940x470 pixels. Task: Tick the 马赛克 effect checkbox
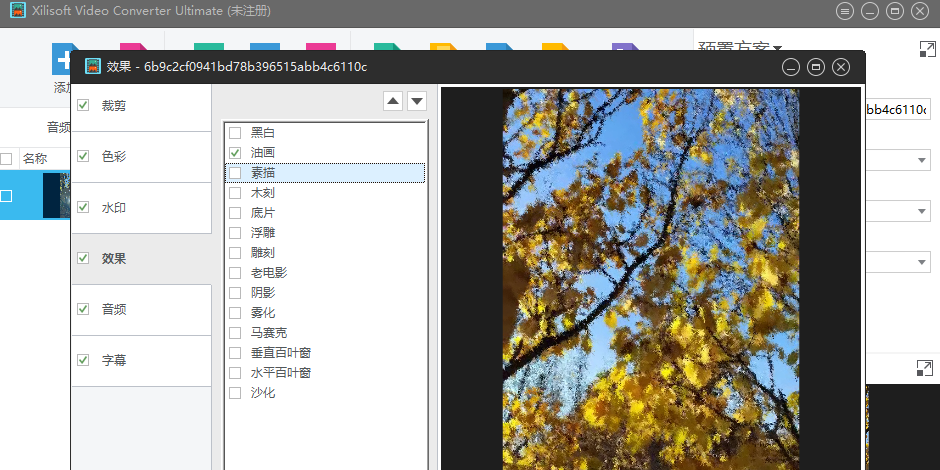coord(235,333)
